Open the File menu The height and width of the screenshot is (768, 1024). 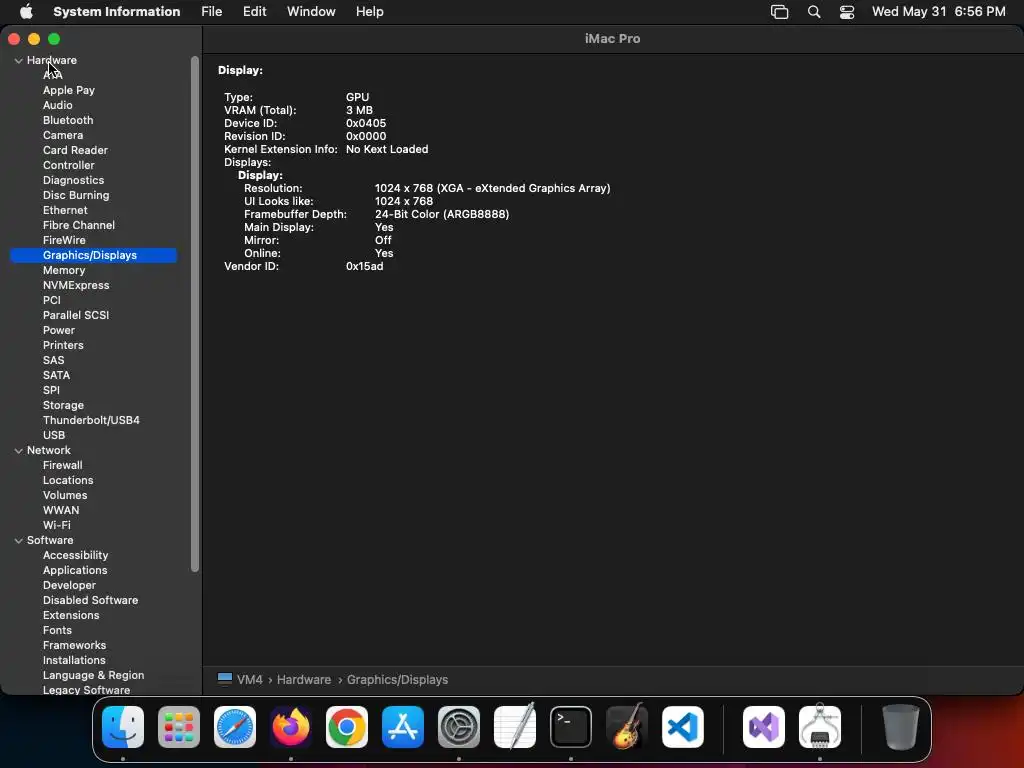(212, 12)
